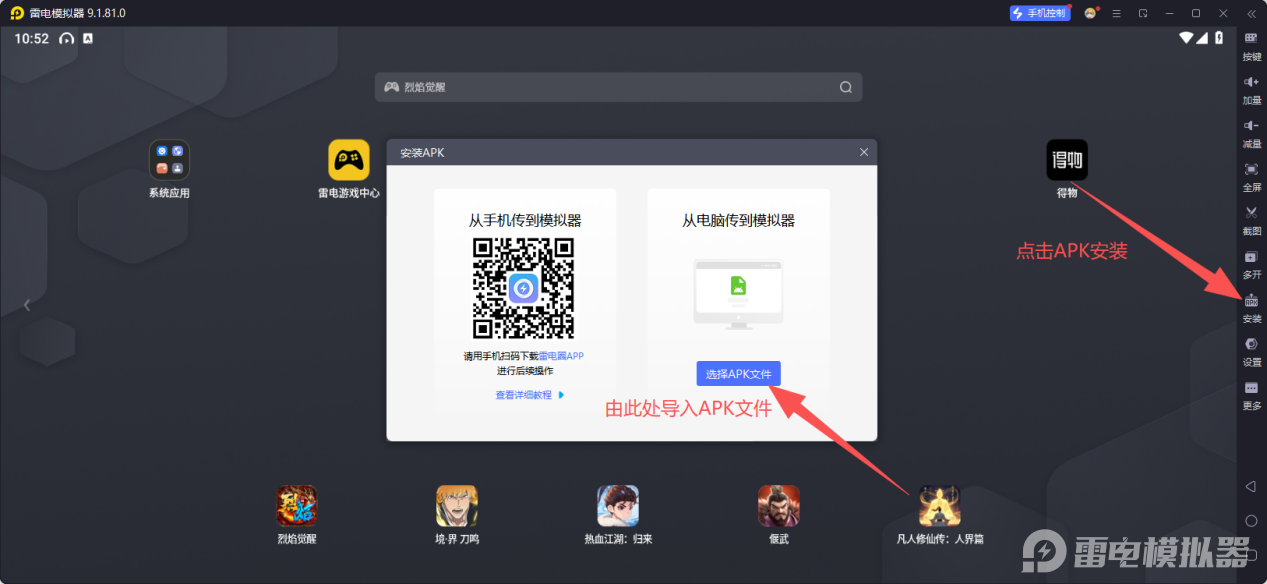Open 设置 settings in sidebar
This screenshot has width=1267, height=584.
pos(1251,351)
